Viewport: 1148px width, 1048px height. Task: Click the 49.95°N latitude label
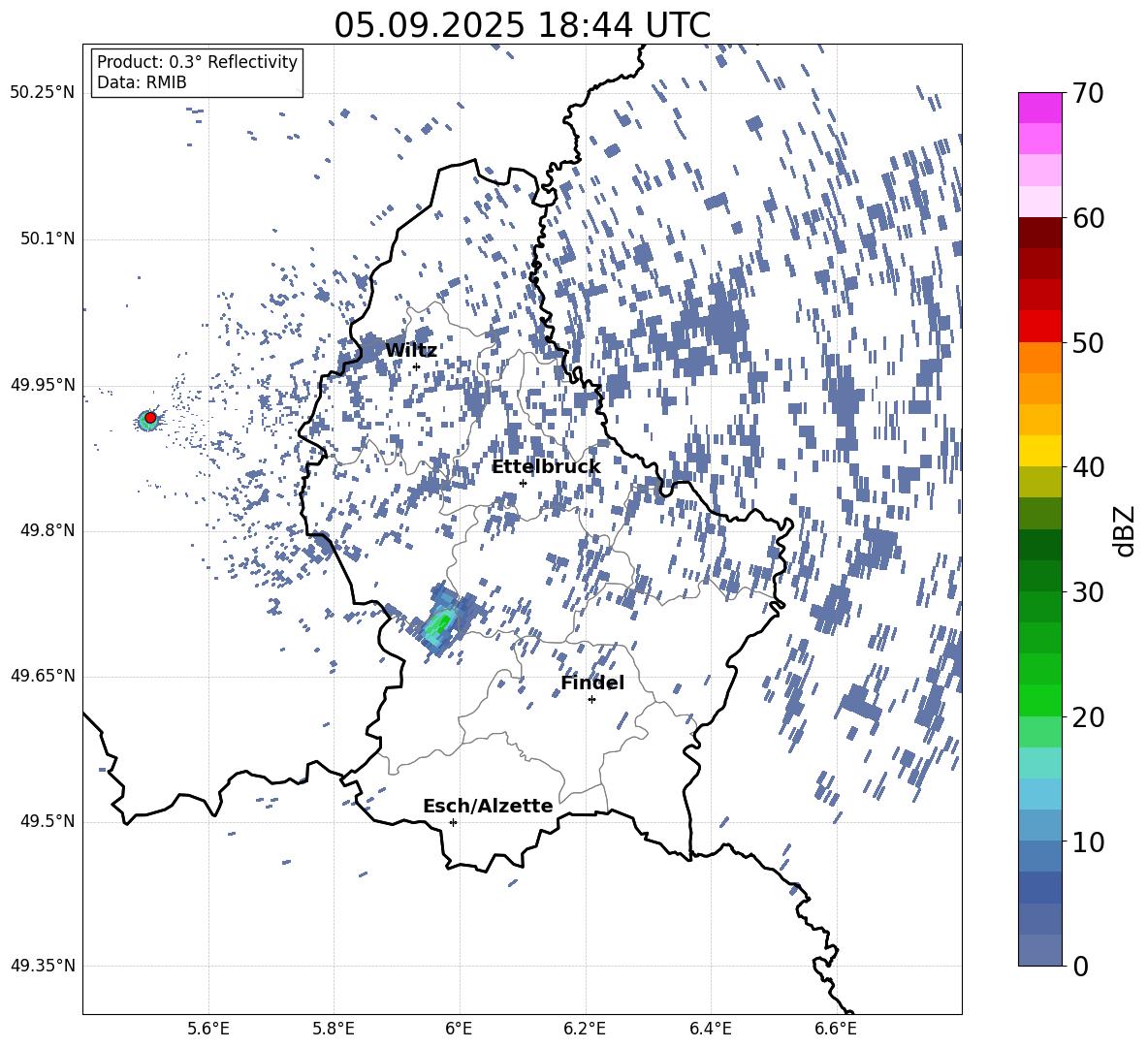tap(43, 385)
